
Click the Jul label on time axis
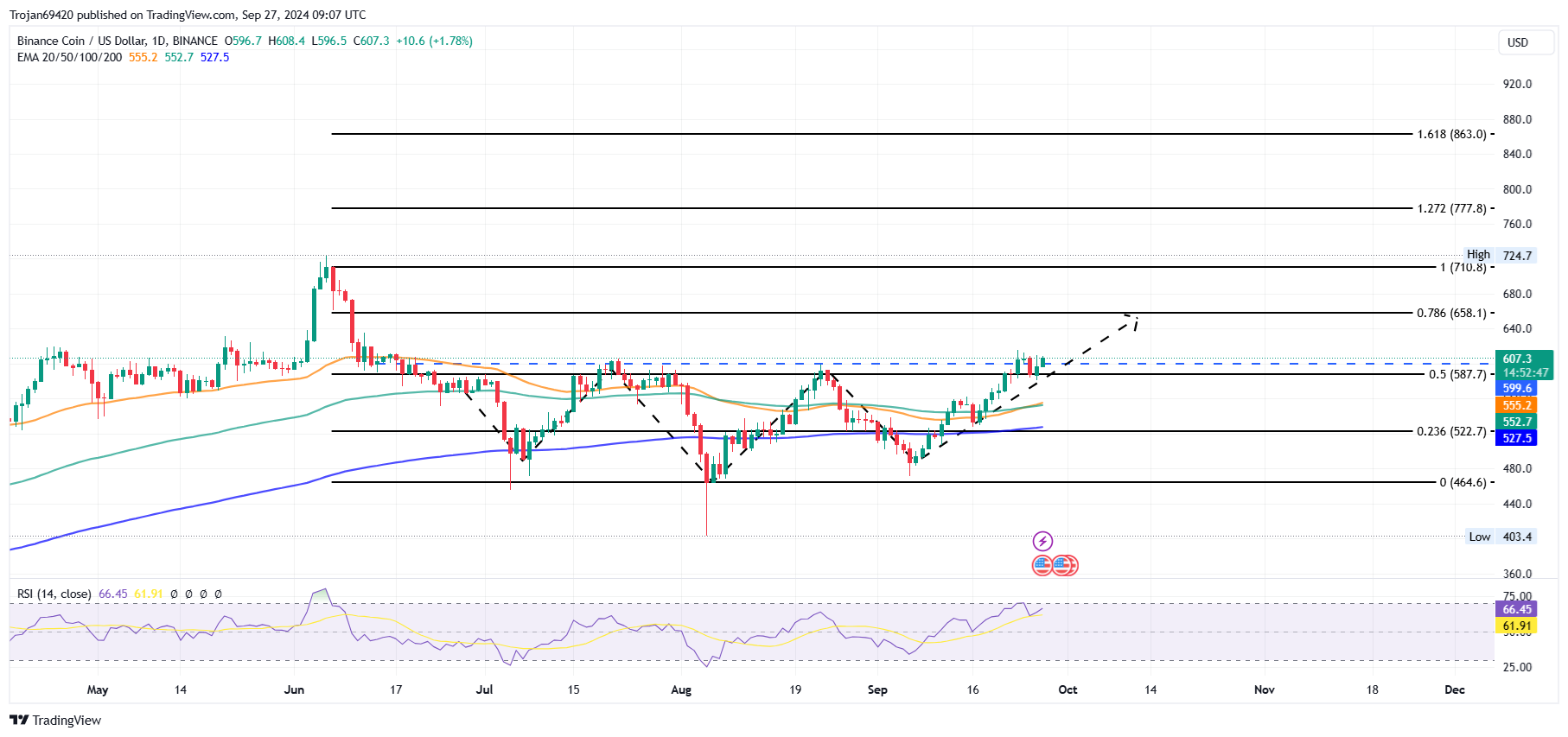[484, 689]
